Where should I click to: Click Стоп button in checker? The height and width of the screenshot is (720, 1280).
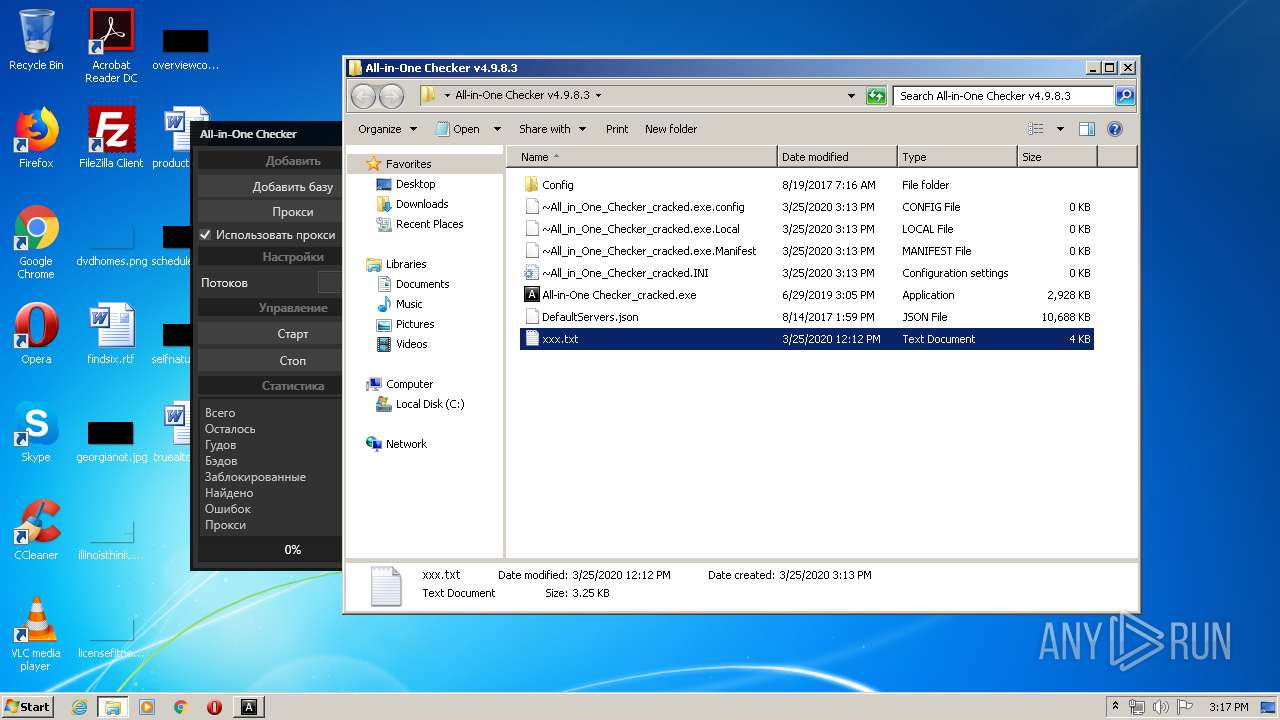point(270,360)
